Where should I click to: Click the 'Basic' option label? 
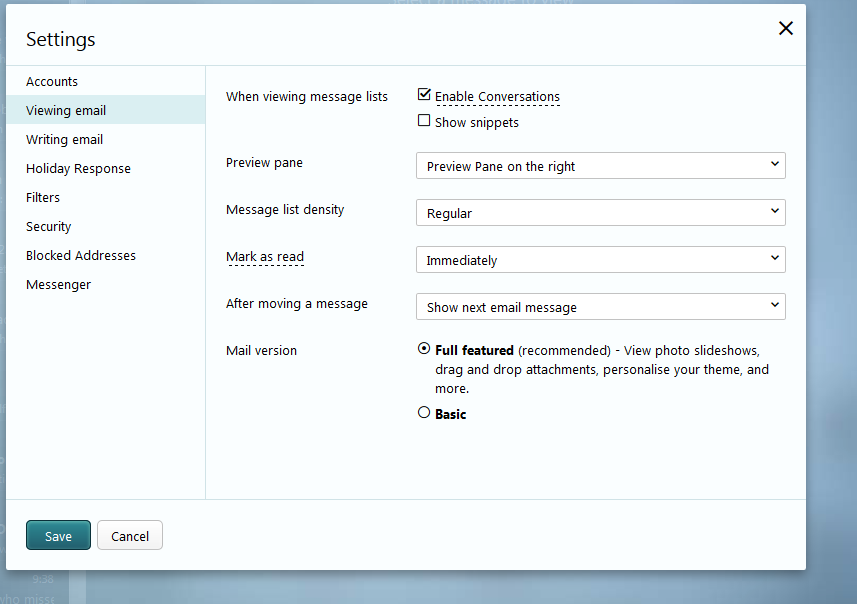pos(450,414)
